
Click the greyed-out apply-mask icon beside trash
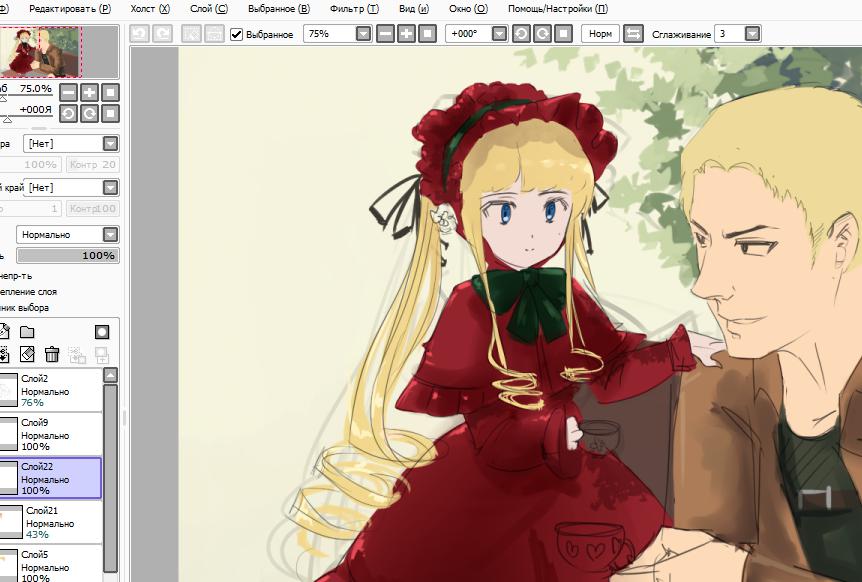(77, 355)
